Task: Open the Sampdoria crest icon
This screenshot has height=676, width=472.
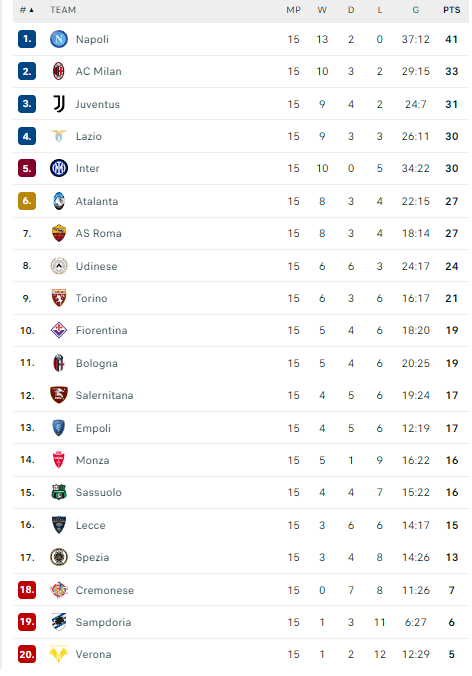Action: pyautogui.click(x=59, y=622)
